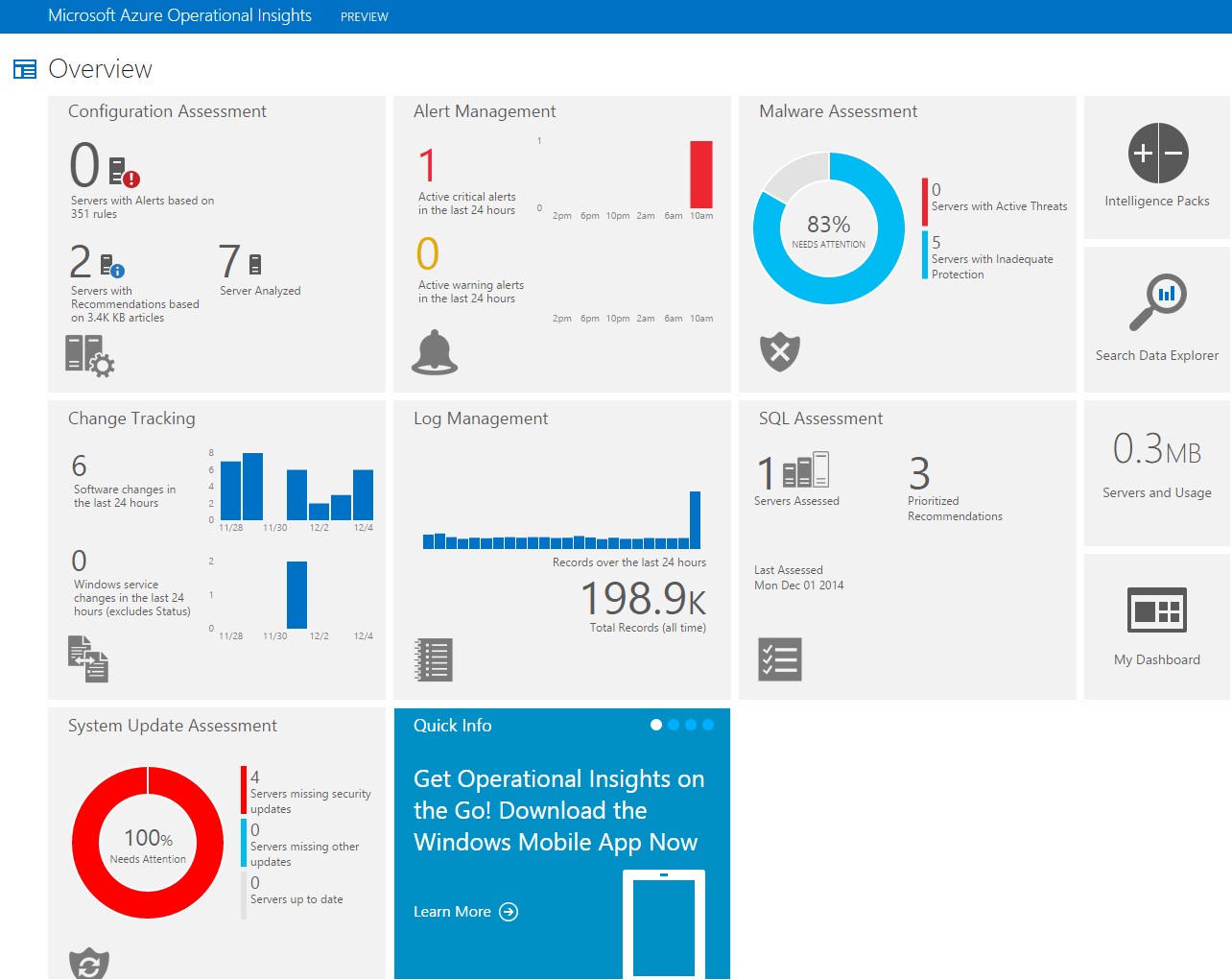Select the third Quick Info carousel dot

click(691, 725)
